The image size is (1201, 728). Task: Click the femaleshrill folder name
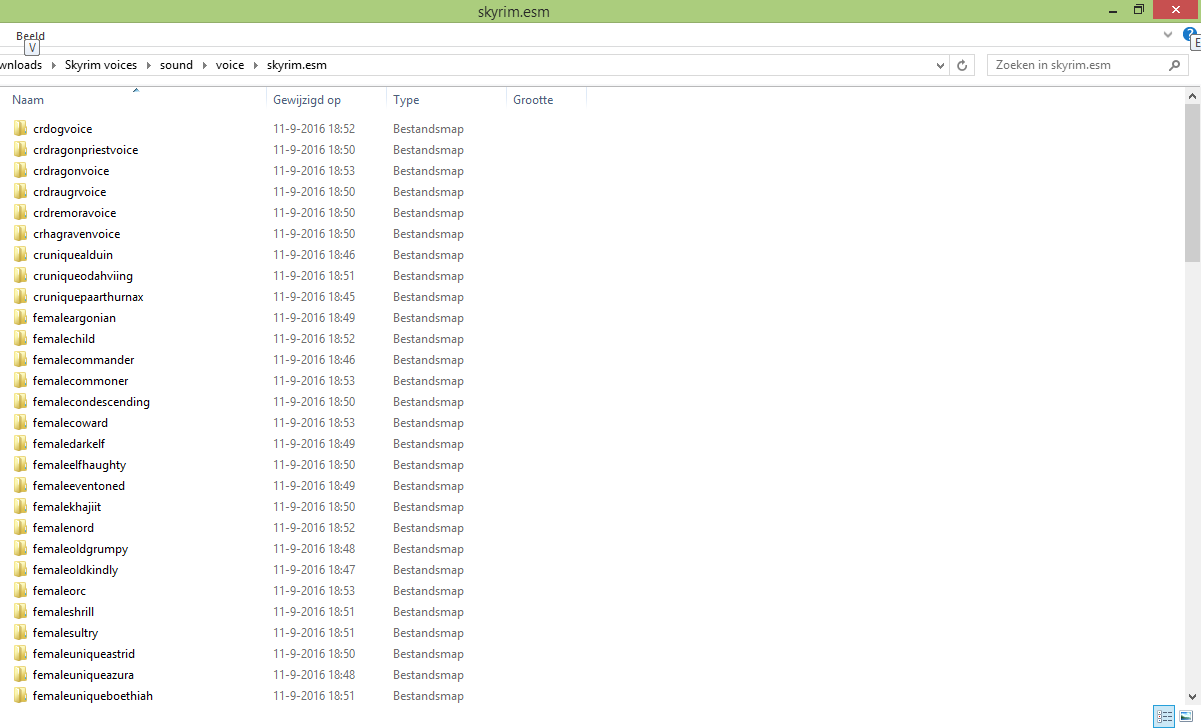63,612
